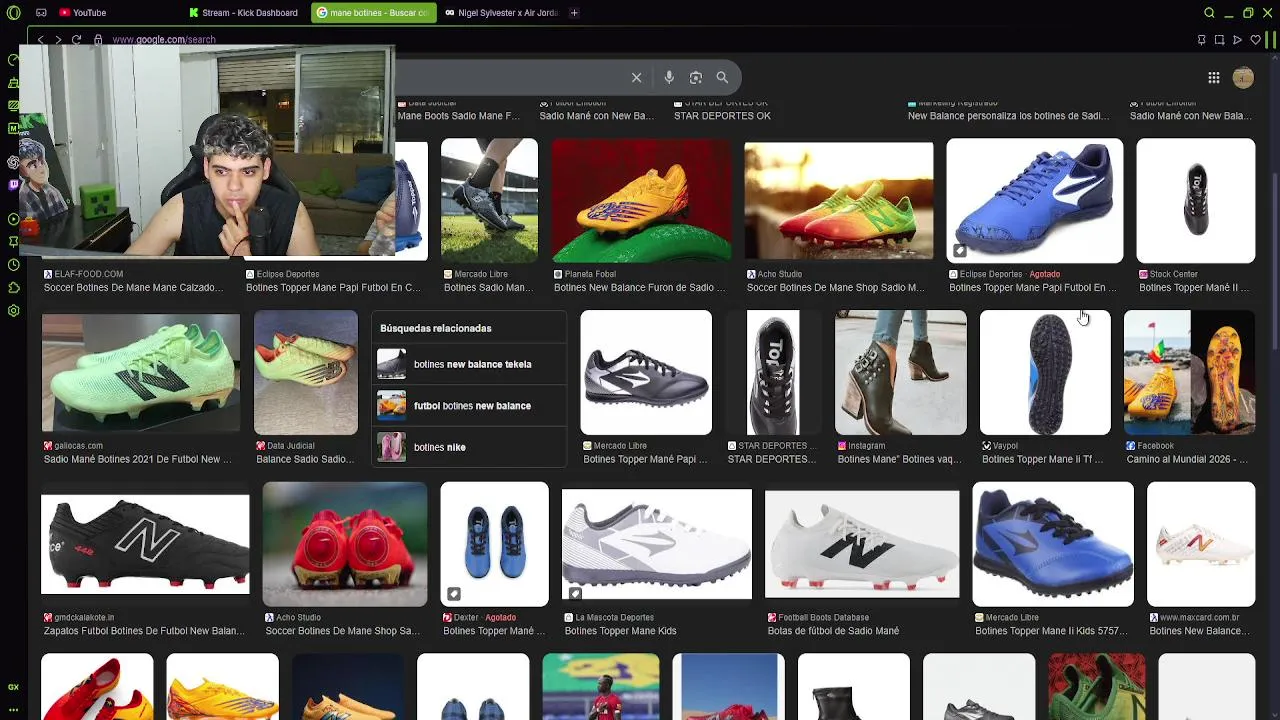Select related search botines new balance tekela

point(470,364)
